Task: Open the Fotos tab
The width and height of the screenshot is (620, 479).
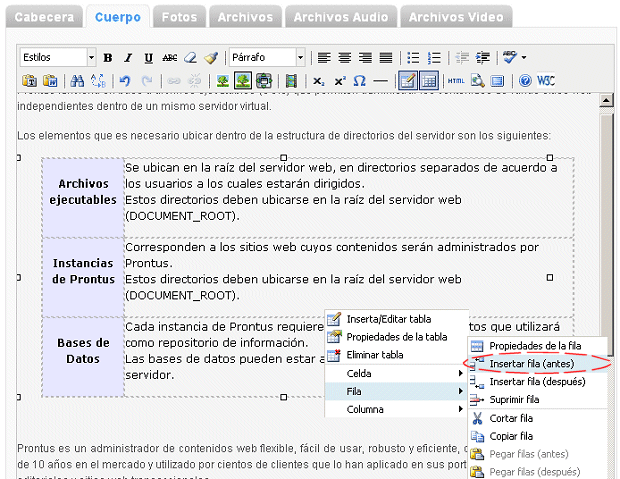Action: click(179, 17)
